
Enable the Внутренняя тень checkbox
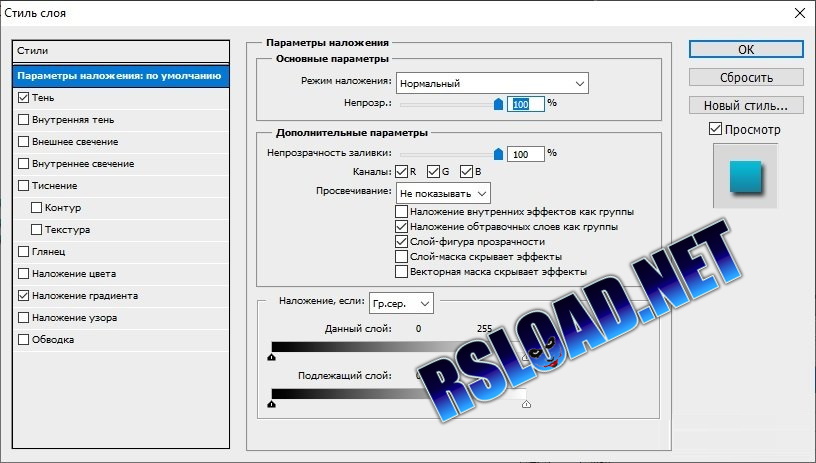point(23,120)
